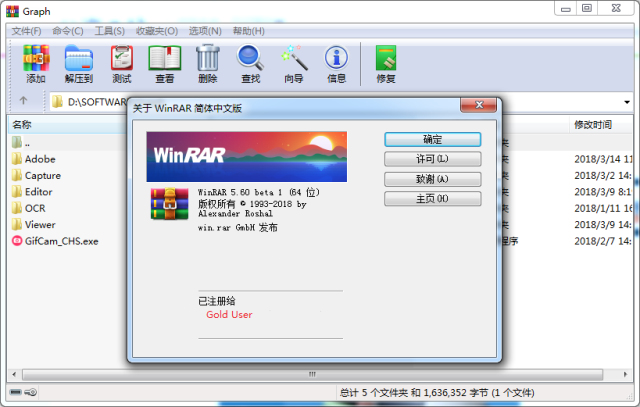Click the Repair (修复) toolbar icon
The image size is (640, 407).
coord(386,58)
